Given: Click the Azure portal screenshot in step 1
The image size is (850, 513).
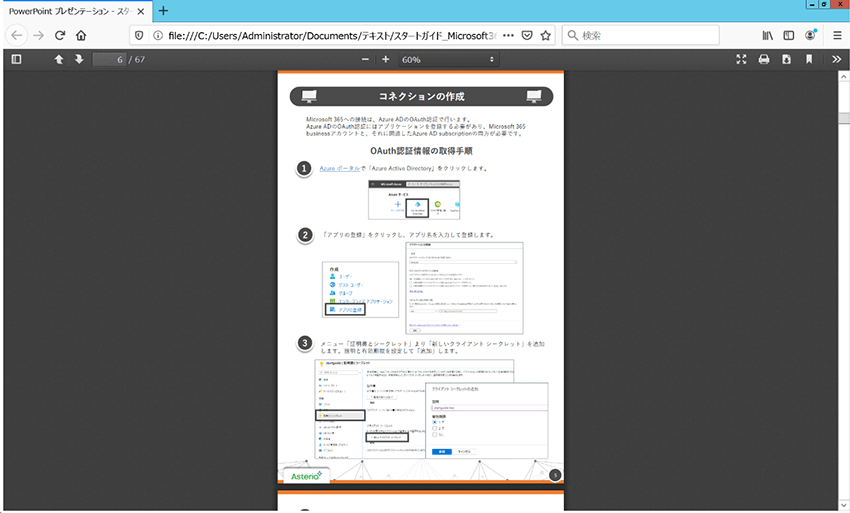Looking at the screenshot, I should click(x=414, y=200).
